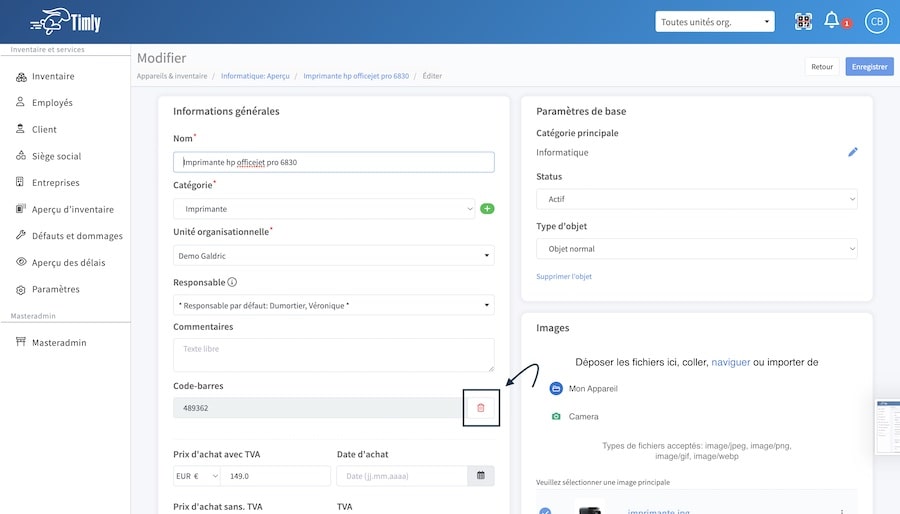The width and height of the screenshot is (900, 514).
Task: Click the Commentaires text area
Action: (x=333, y=355)
